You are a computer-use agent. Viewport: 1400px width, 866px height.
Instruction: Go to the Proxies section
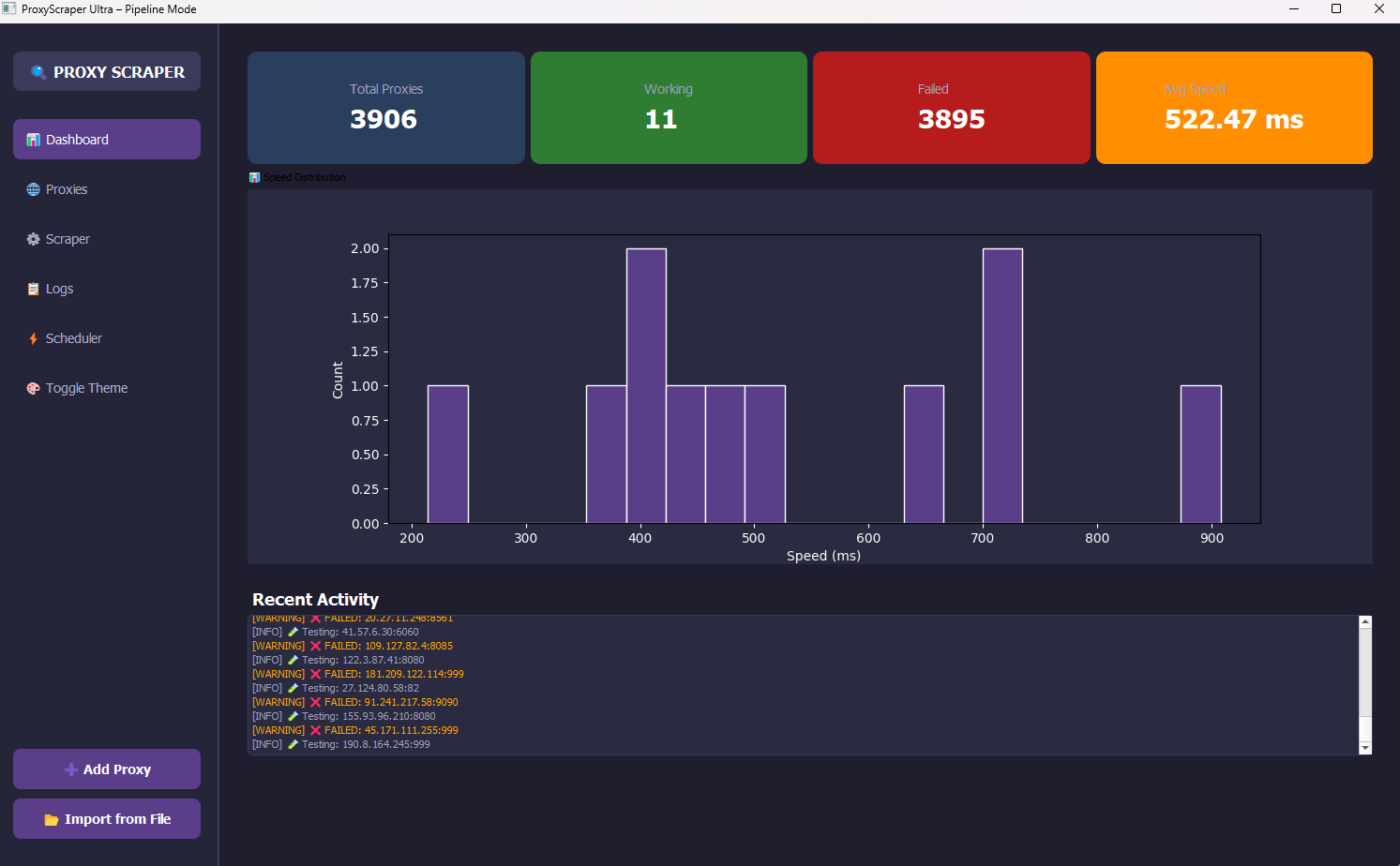(x=107, y=189)
